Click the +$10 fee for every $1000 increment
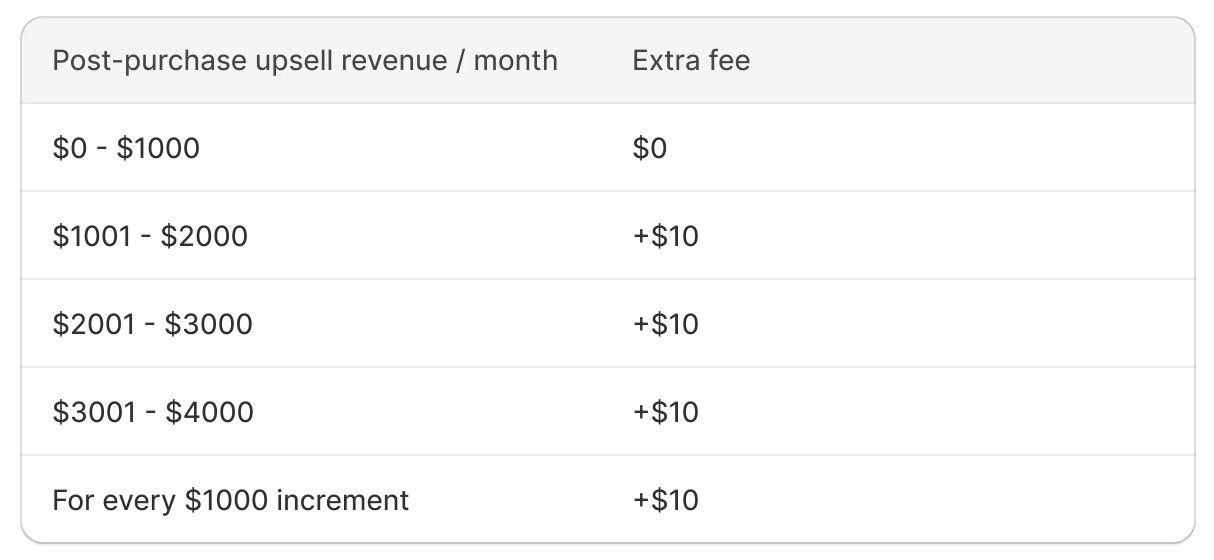 pos(665,500)
